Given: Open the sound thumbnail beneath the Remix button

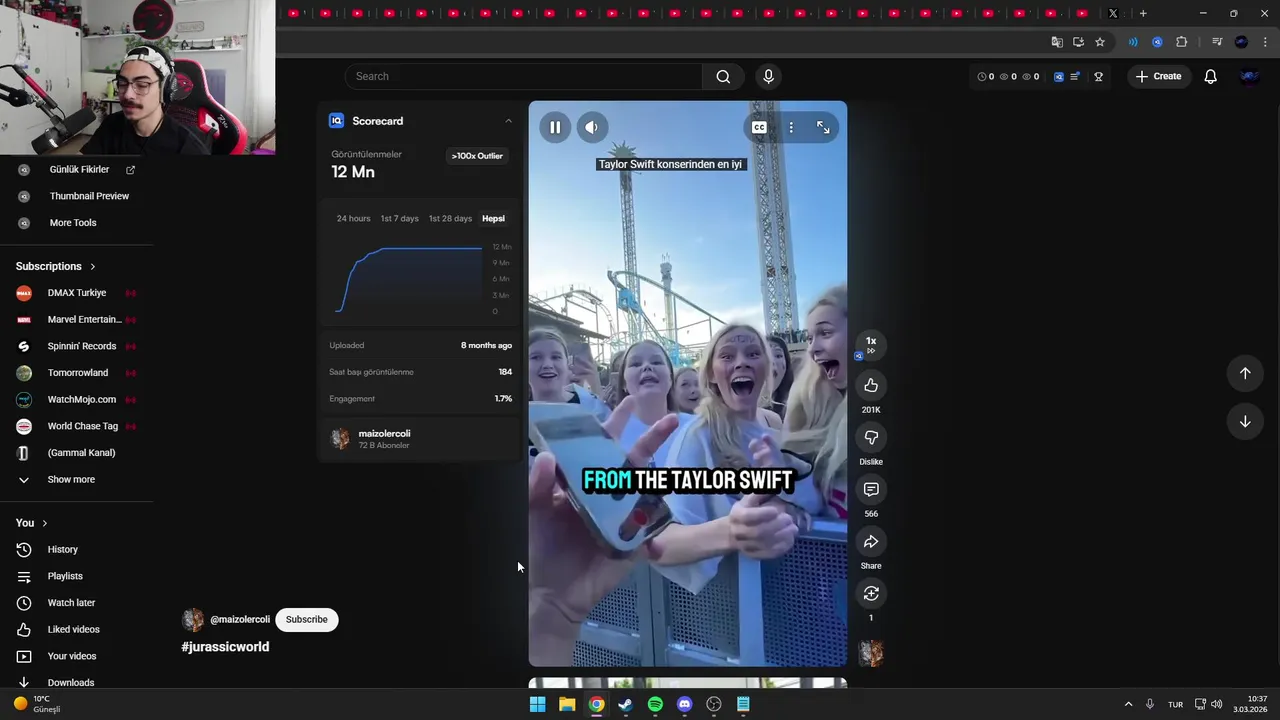Looking at the screenshot, I should coord(871,654).
